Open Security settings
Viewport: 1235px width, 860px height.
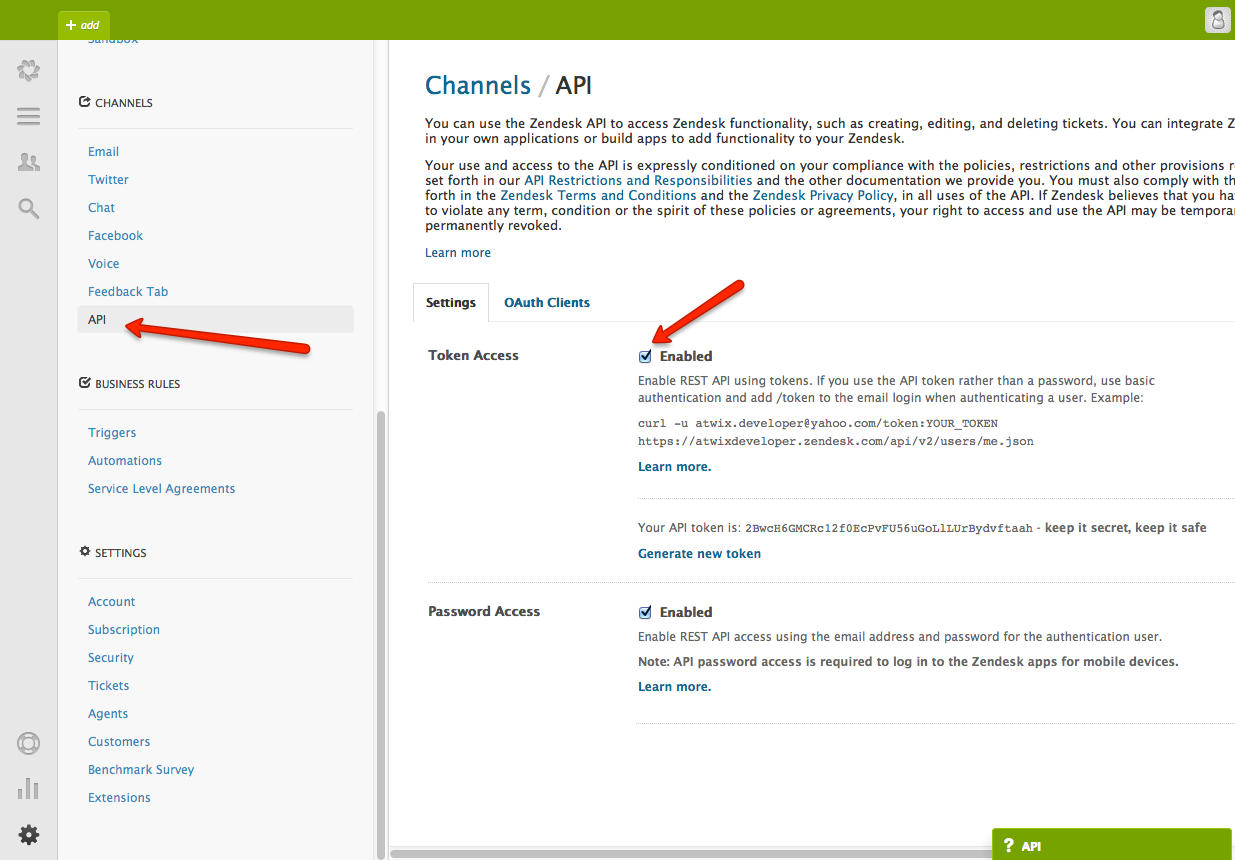[x=111, y=658]
